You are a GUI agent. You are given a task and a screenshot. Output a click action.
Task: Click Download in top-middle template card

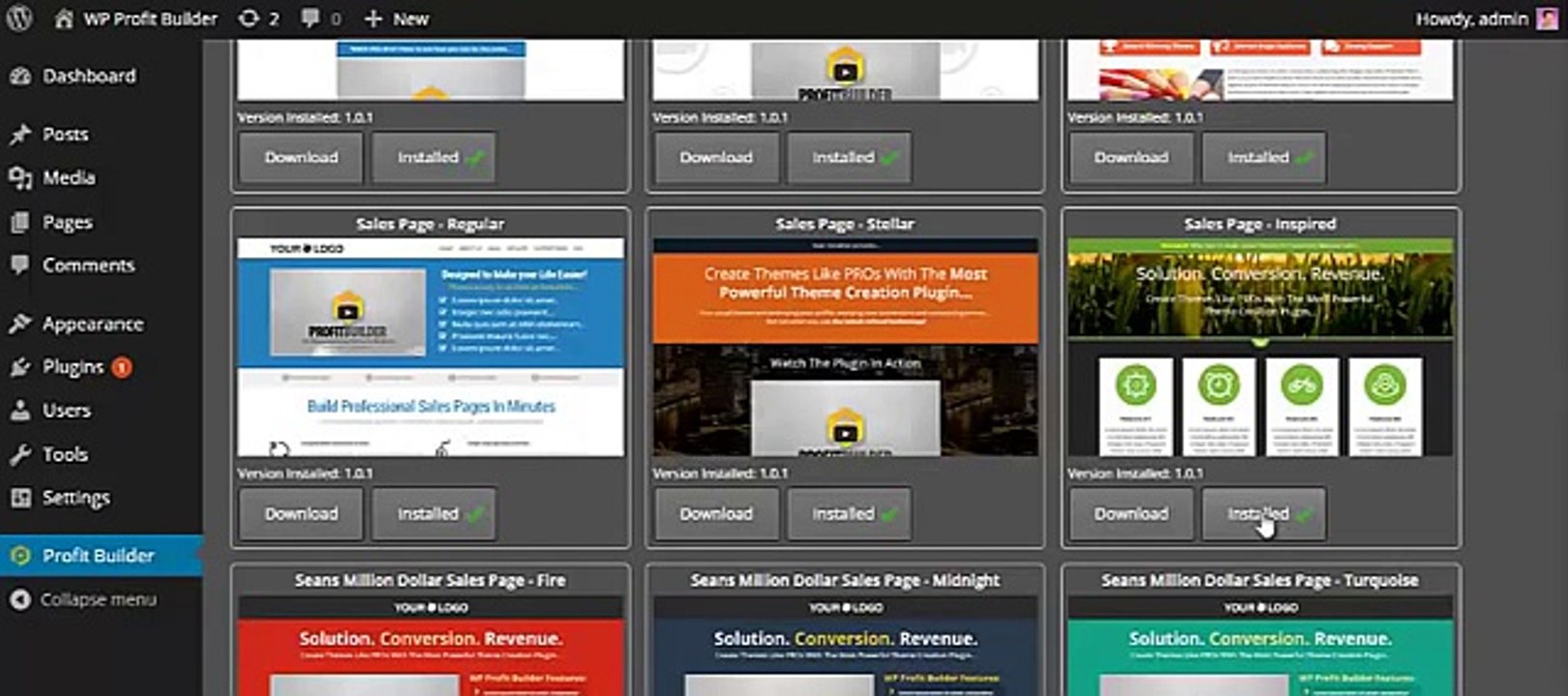click(x=716, y=158)
